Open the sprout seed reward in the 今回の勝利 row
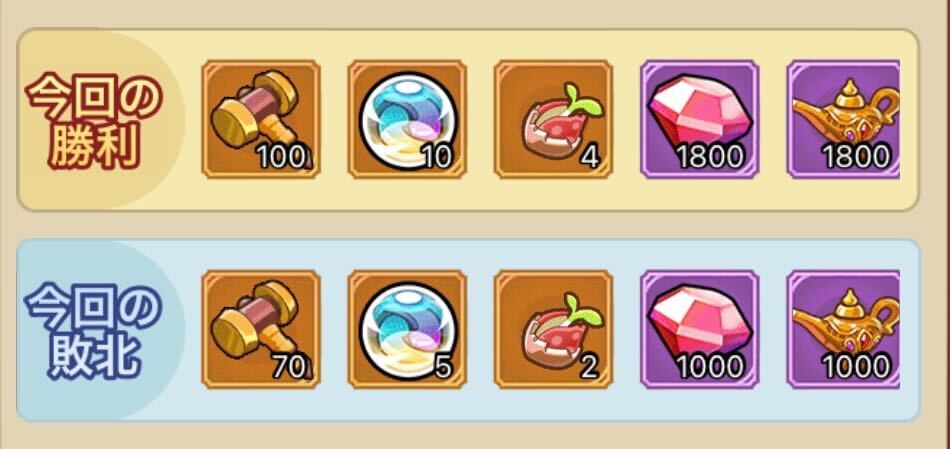Image resolution: width=950 pixels, height=449 pixels. point(553,119)
